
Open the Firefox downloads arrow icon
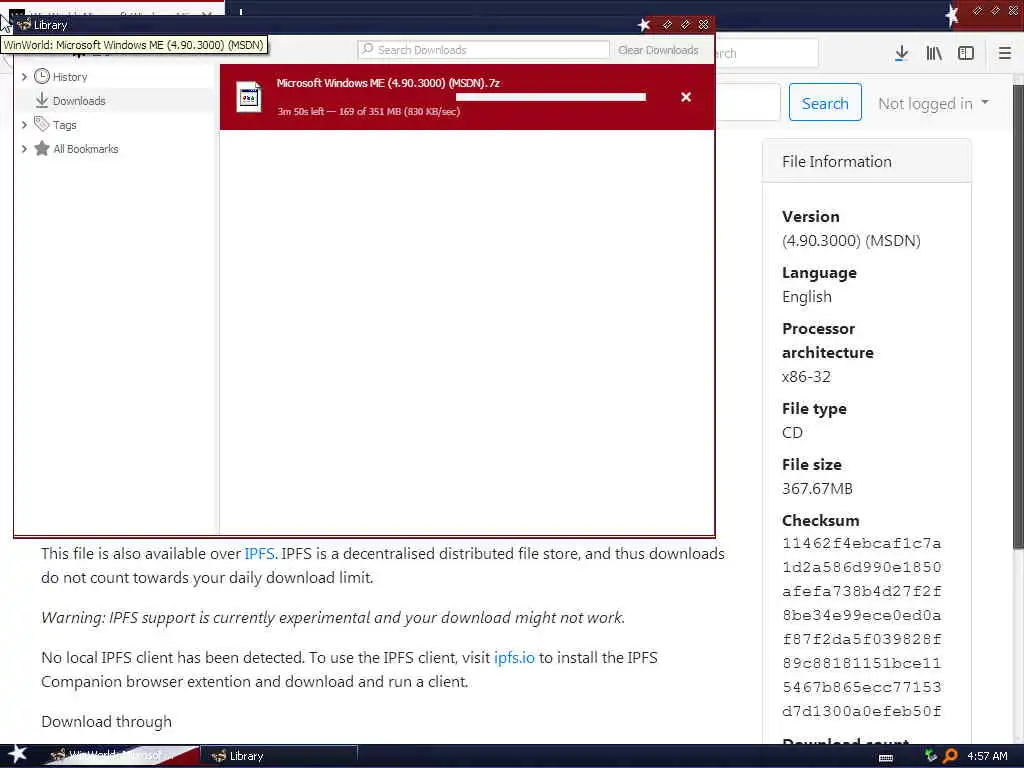click(901, 53)
